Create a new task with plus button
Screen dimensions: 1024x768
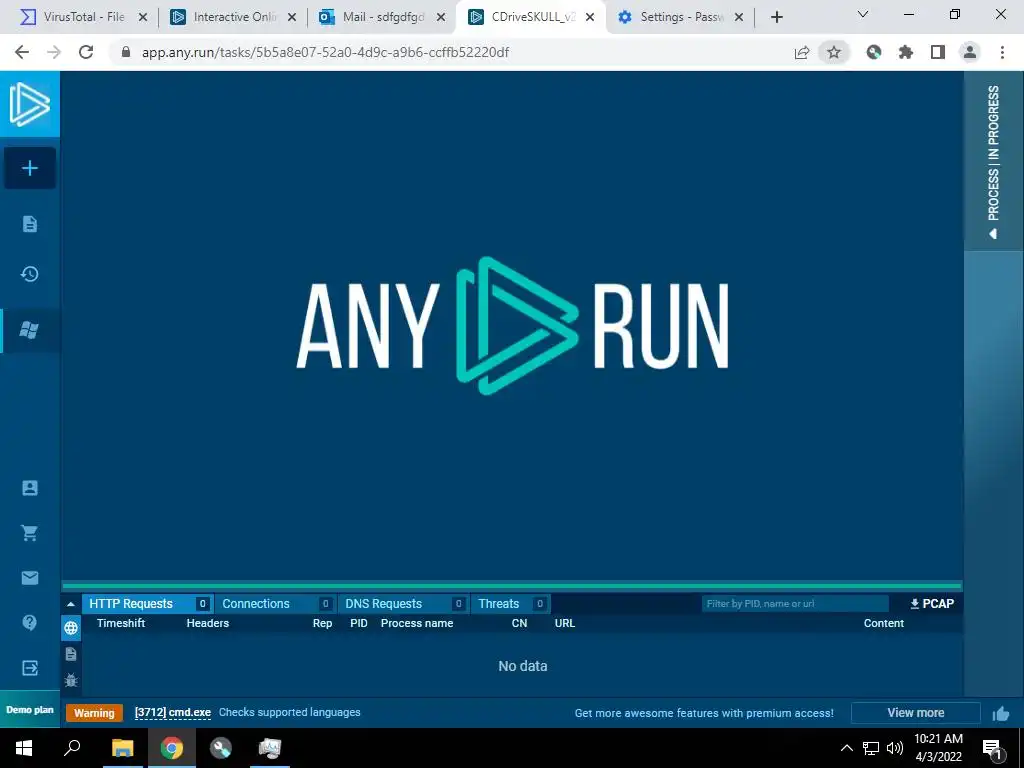(x=29, y=168)
